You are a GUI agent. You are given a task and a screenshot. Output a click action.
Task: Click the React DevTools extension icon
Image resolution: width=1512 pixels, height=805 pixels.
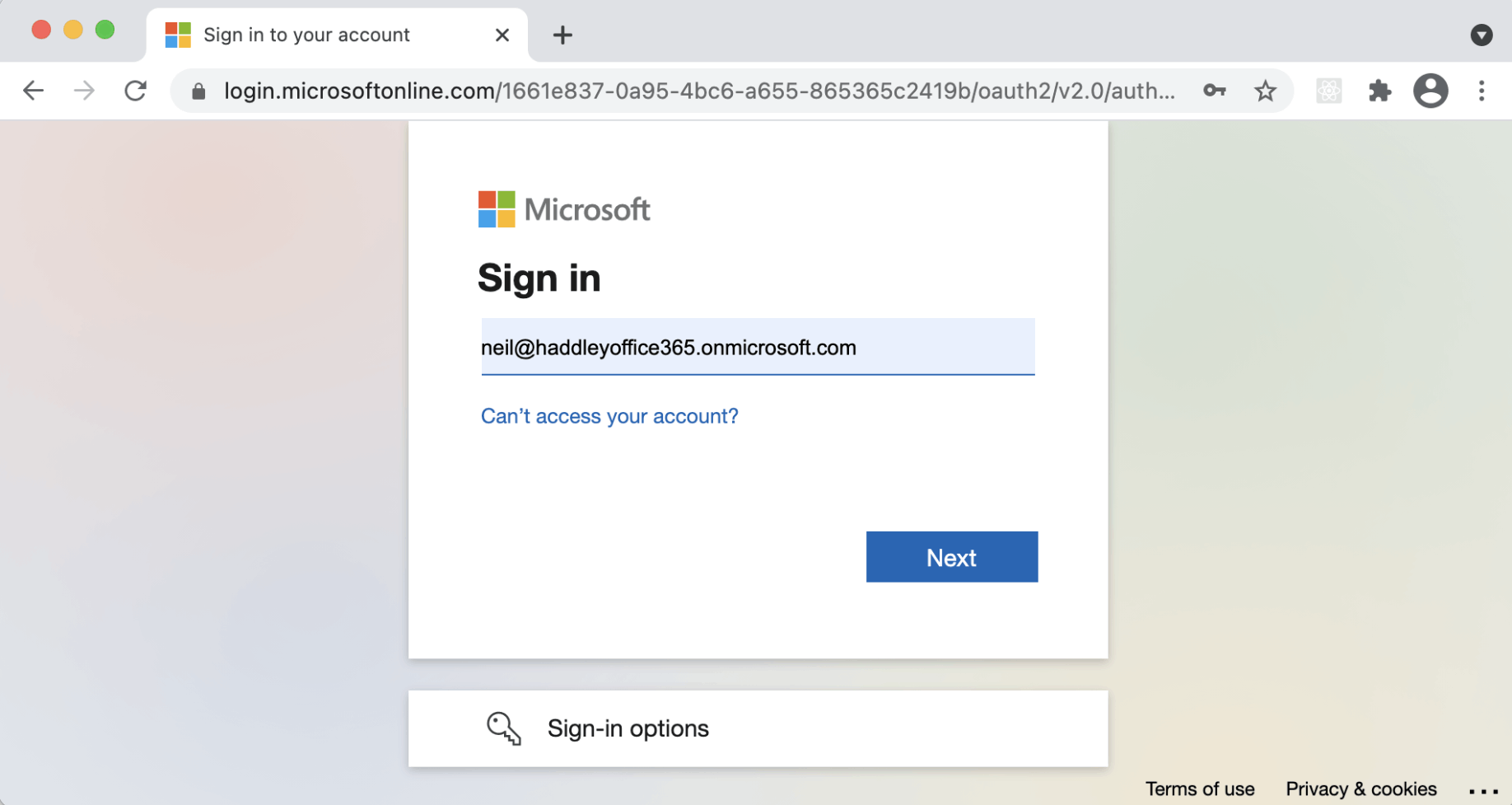[1328, 91]
